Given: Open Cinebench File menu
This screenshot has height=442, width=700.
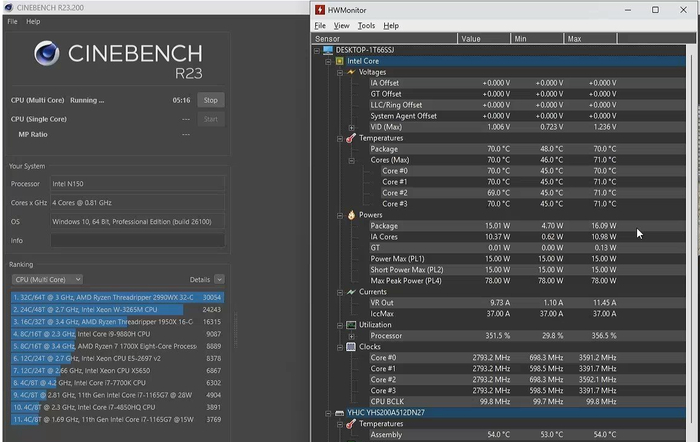Looking at the screenshot, I should [x=13, y=21].
